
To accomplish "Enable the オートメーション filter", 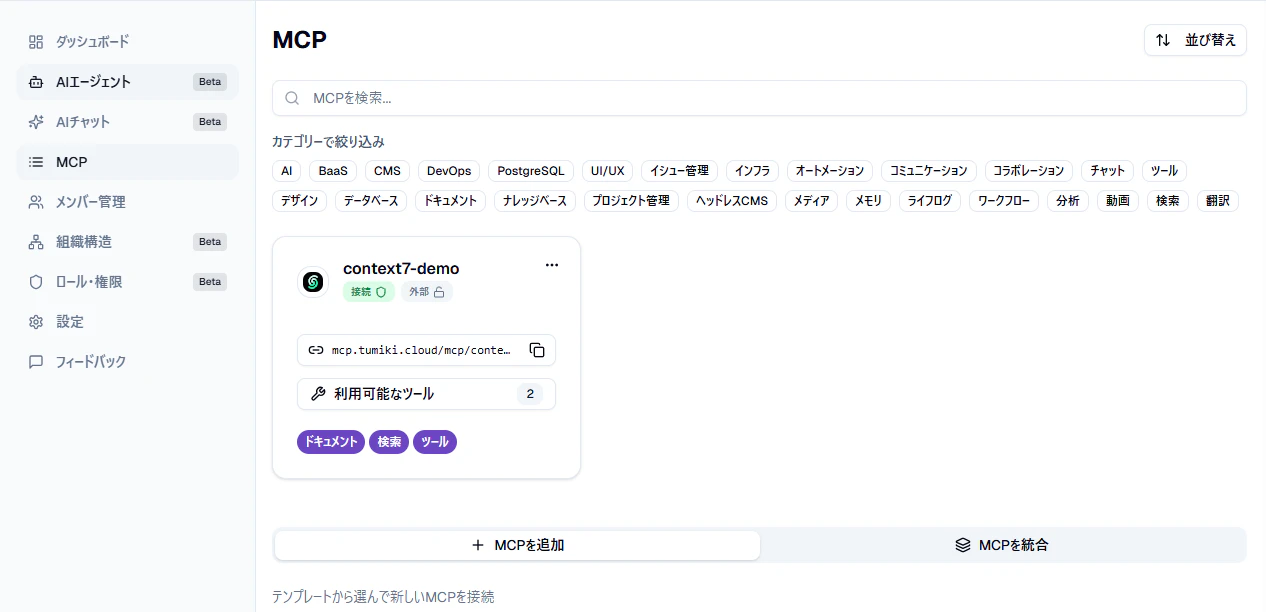I will coord(830,171).
